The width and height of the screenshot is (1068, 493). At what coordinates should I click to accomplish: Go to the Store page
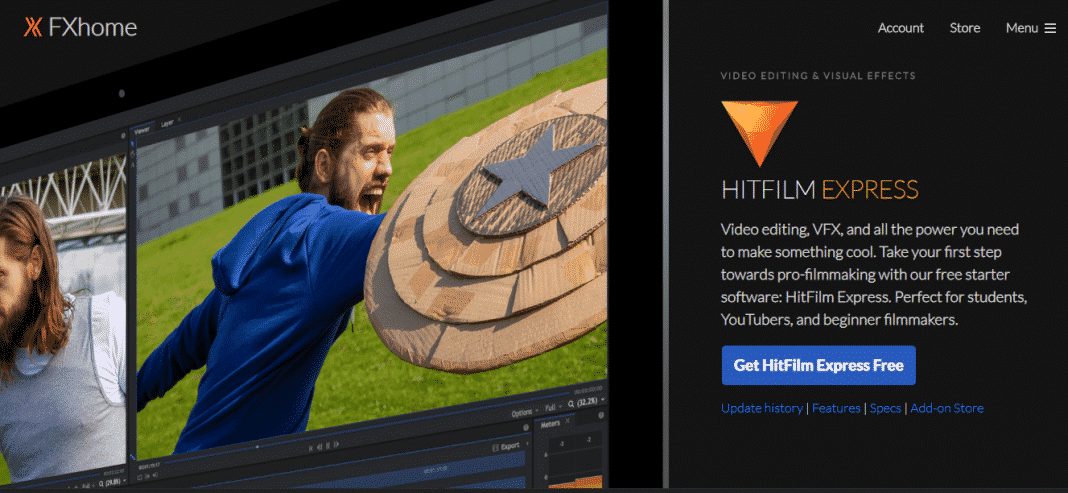(964, 28)
